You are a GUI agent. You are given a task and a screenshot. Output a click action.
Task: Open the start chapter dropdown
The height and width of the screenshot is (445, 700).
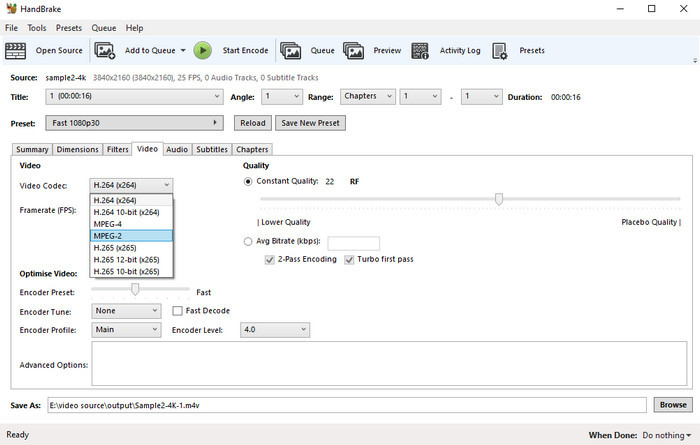click(421, 96)
